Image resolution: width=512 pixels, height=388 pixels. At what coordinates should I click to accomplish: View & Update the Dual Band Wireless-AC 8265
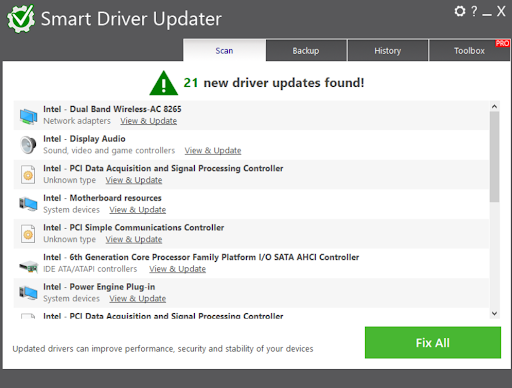pyautogui.click(x=149, y=121)
